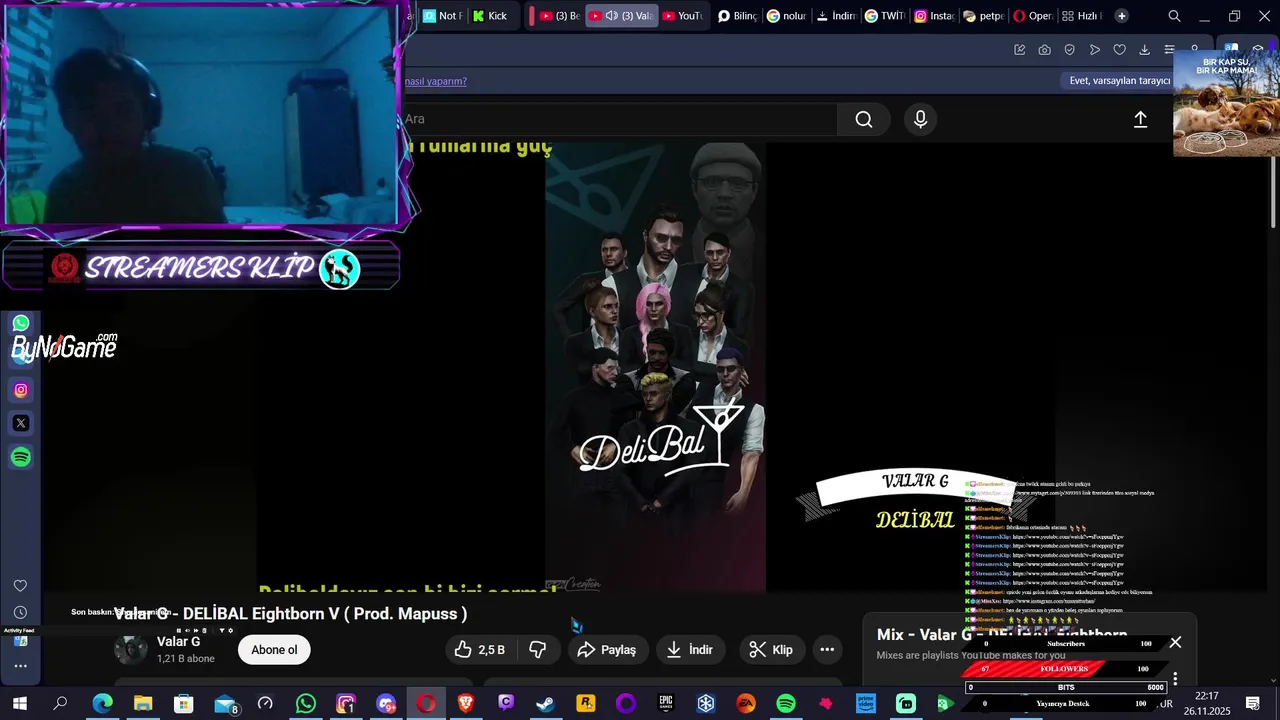The height and width of the screenshot is (720, 1280).
Task: Click the YouTube search magnifier button
Action: 864,120
